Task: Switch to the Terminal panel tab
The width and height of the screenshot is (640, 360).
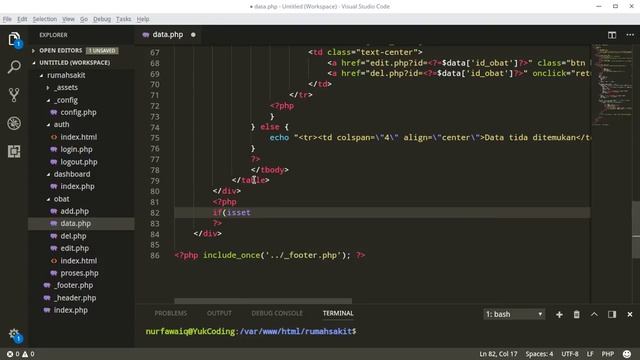Action: tap(338, 313)
